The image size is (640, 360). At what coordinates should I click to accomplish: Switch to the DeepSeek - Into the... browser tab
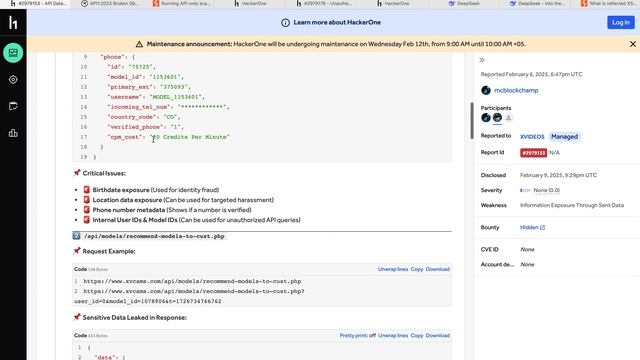coord(538,4)
